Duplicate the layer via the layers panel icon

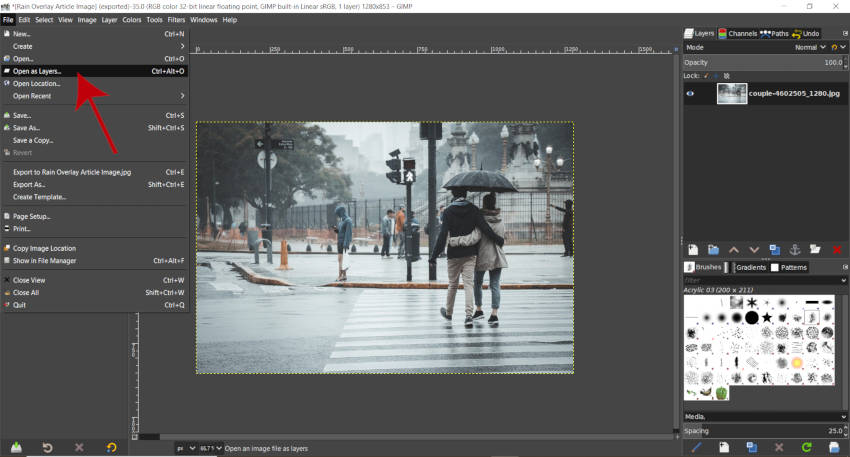[x=775, y=249]
